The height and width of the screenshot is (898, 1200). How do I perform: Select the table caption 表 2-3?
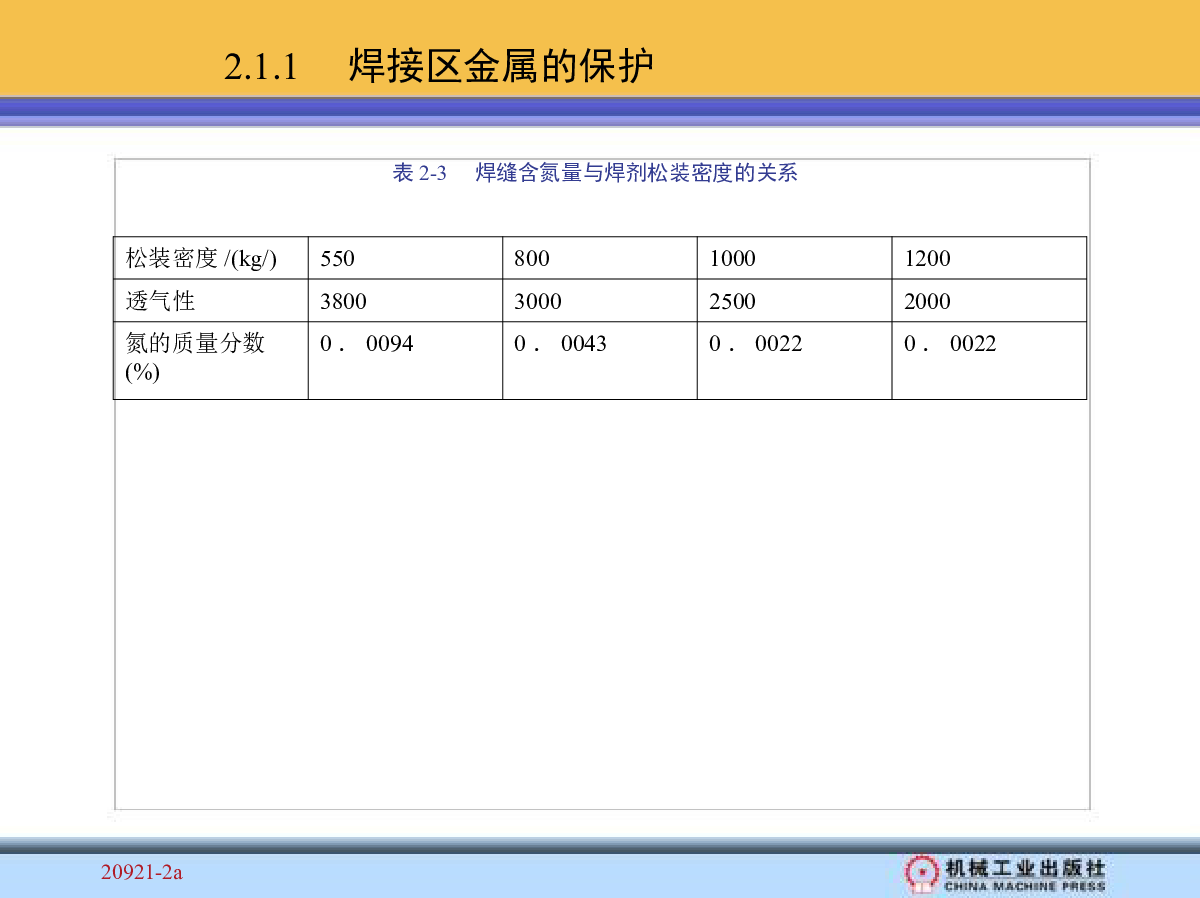419,173
